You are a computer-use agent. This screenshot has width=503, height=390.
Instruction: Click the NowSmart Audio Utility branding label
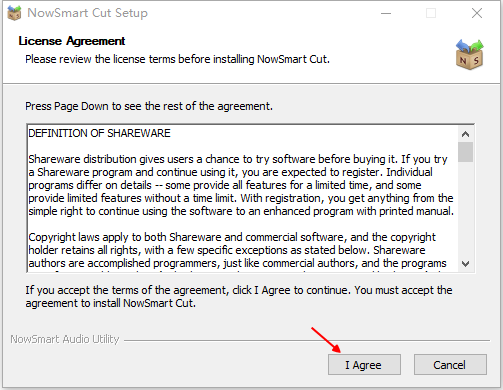(x=65, y=339)
